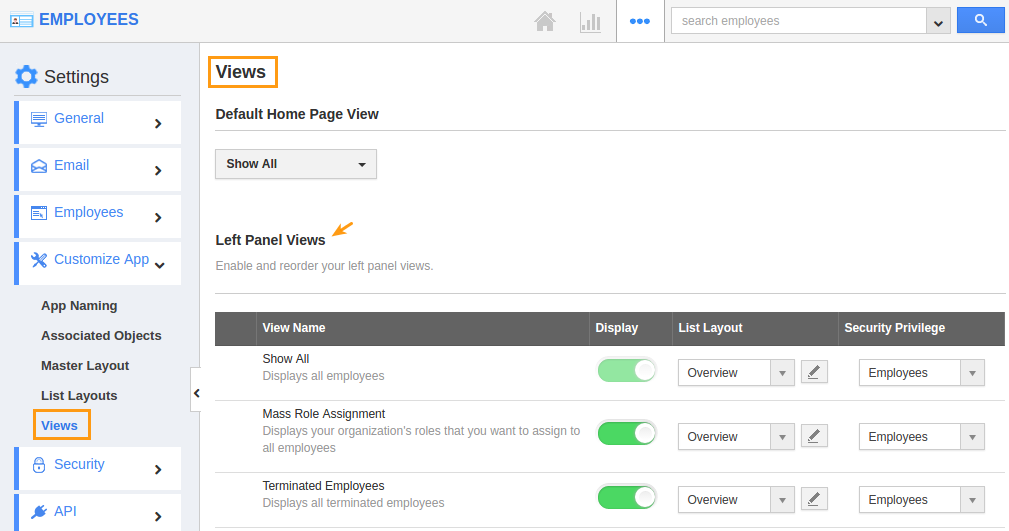Open search options dropdown arrow

point(938,21)
